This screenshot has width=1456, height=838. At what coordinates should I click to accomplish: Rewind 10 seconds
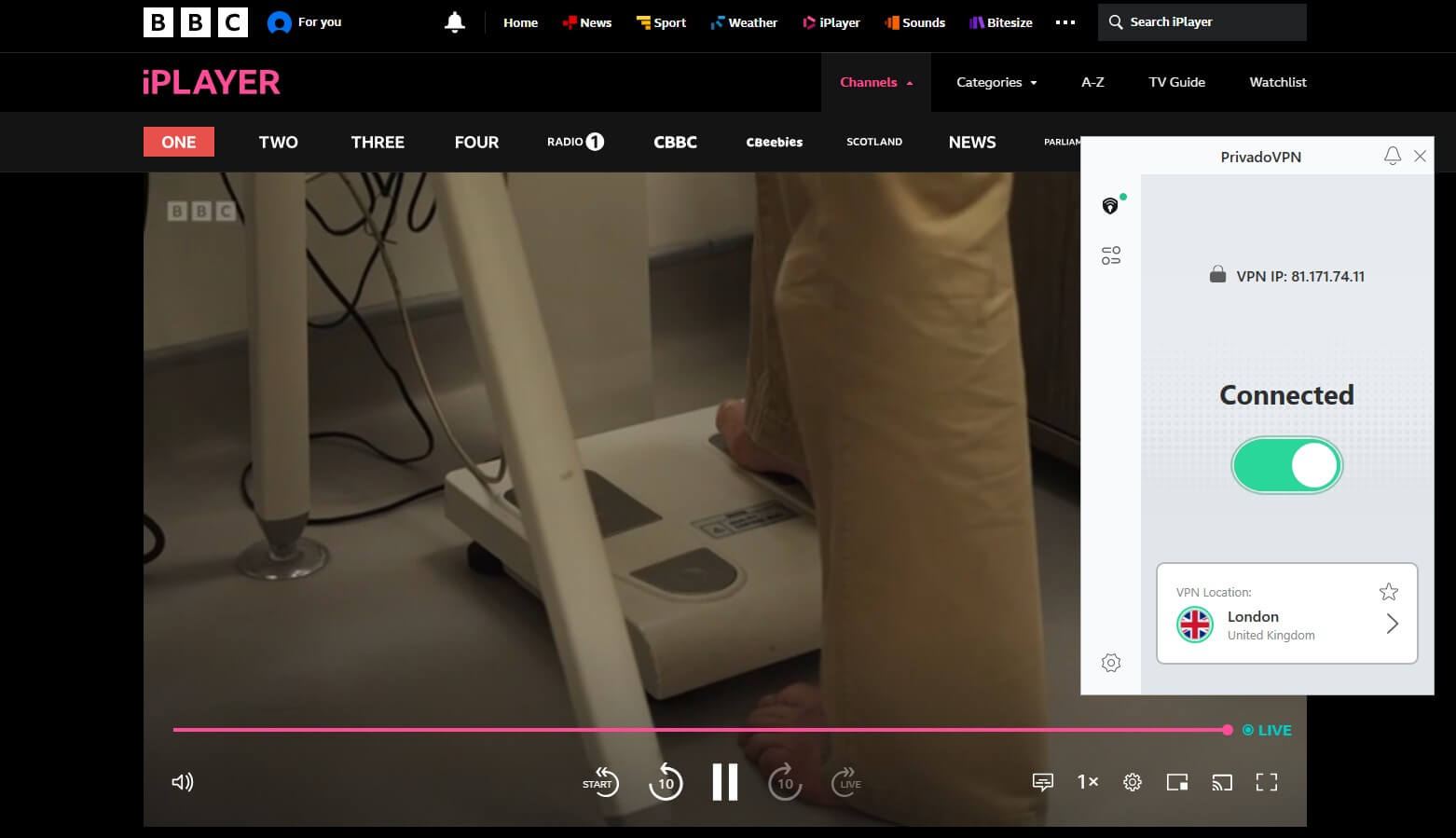point(666,782)
